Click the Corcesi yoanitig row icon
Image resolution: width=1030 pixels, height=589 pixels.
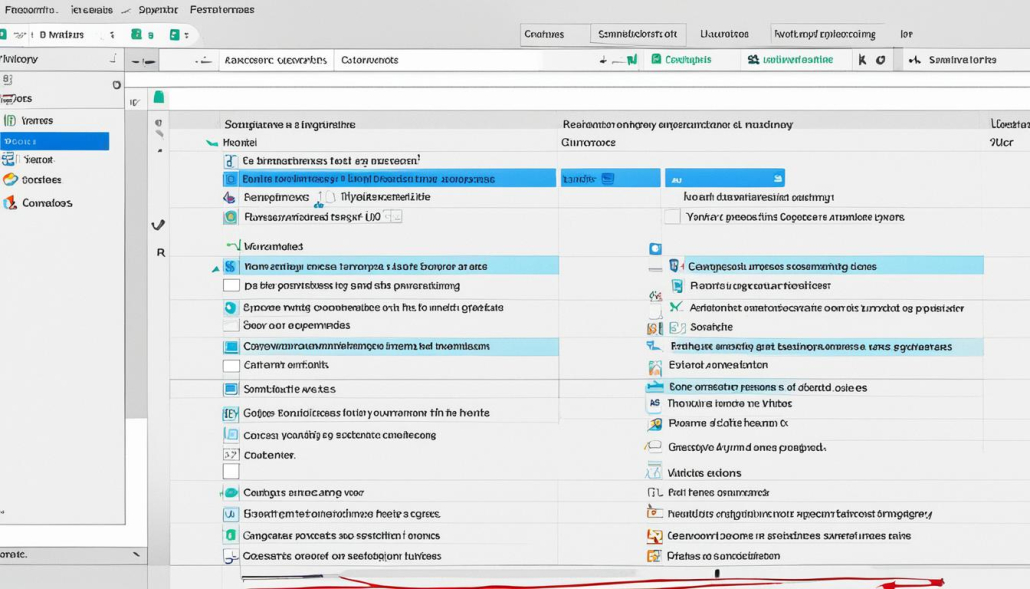click(231, 435)
